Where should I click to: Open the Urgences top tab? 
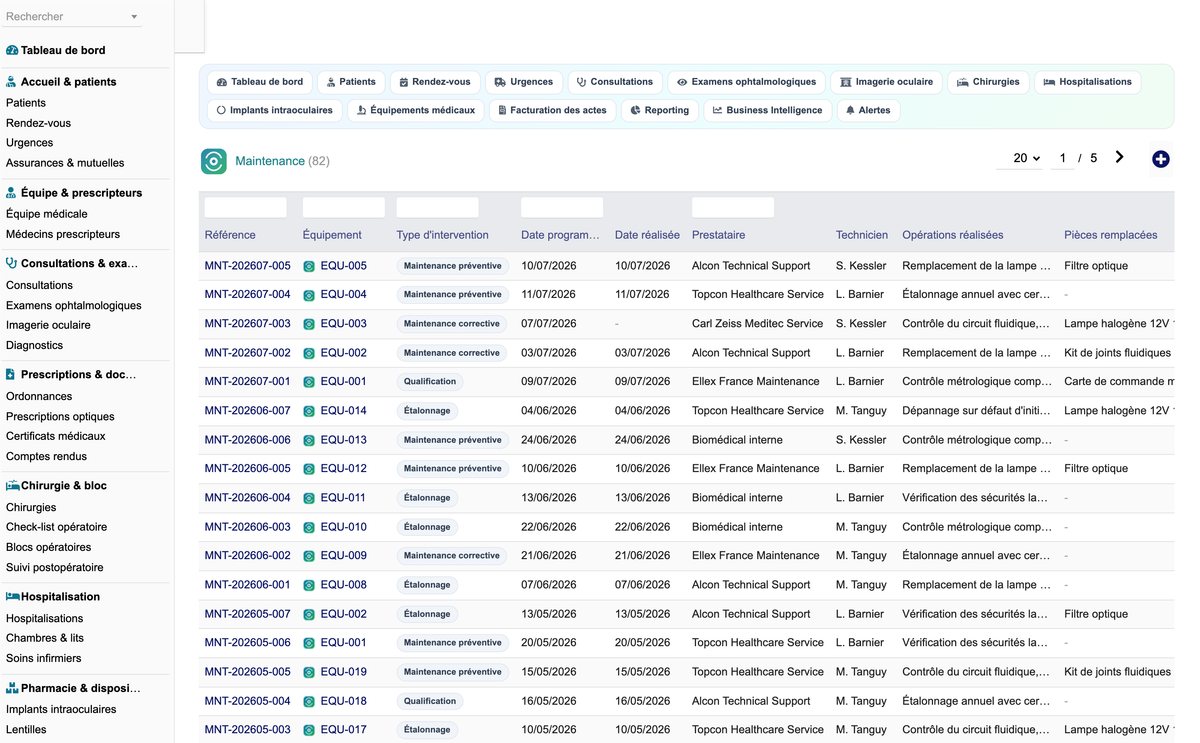524,82
